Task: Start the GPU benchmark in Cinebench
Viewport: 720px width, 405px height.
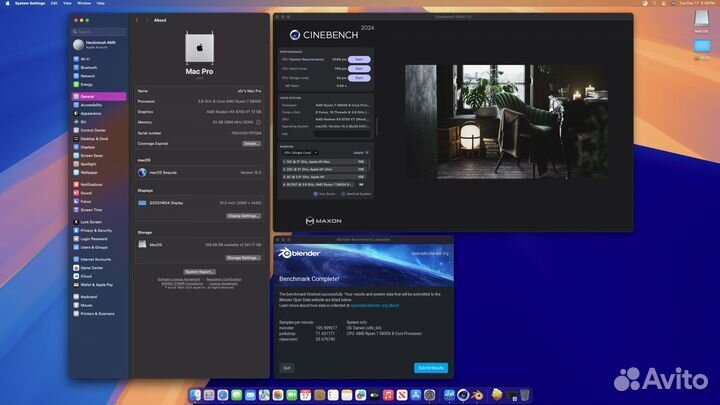Action: pos(359,60)
